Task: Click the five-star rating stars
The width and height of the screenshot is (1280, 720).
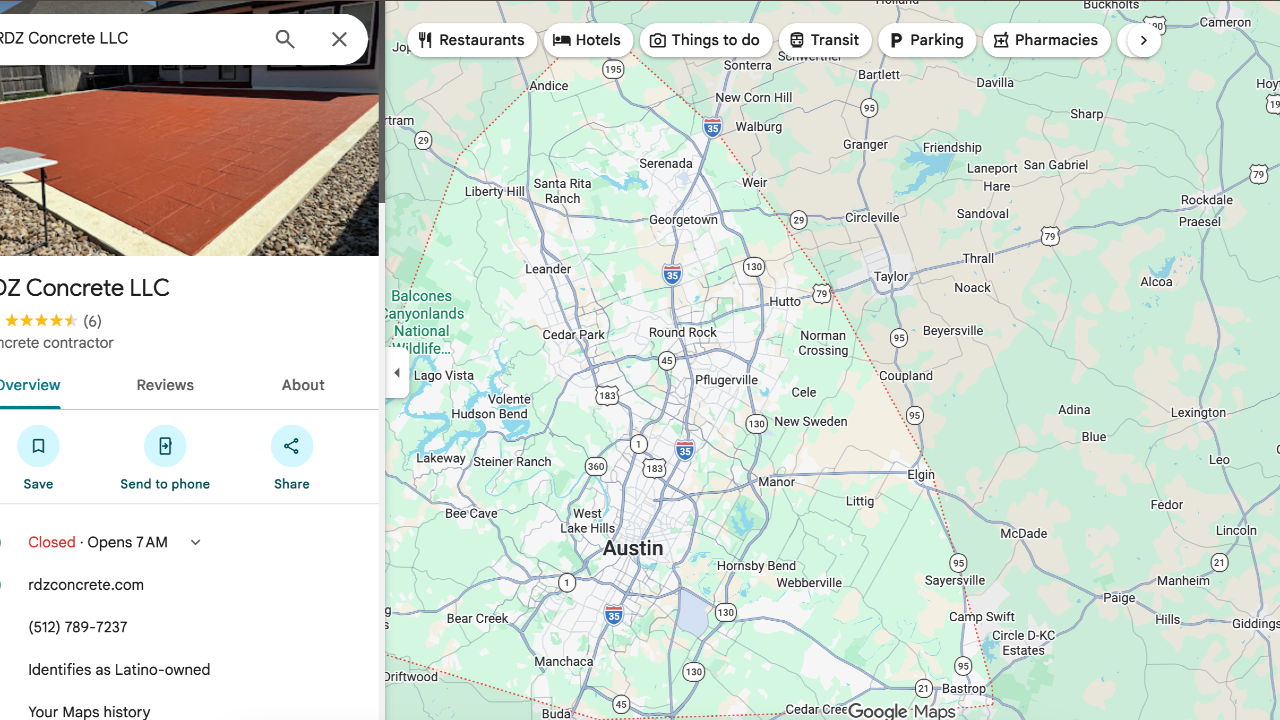Action: (x=40, y=321)
